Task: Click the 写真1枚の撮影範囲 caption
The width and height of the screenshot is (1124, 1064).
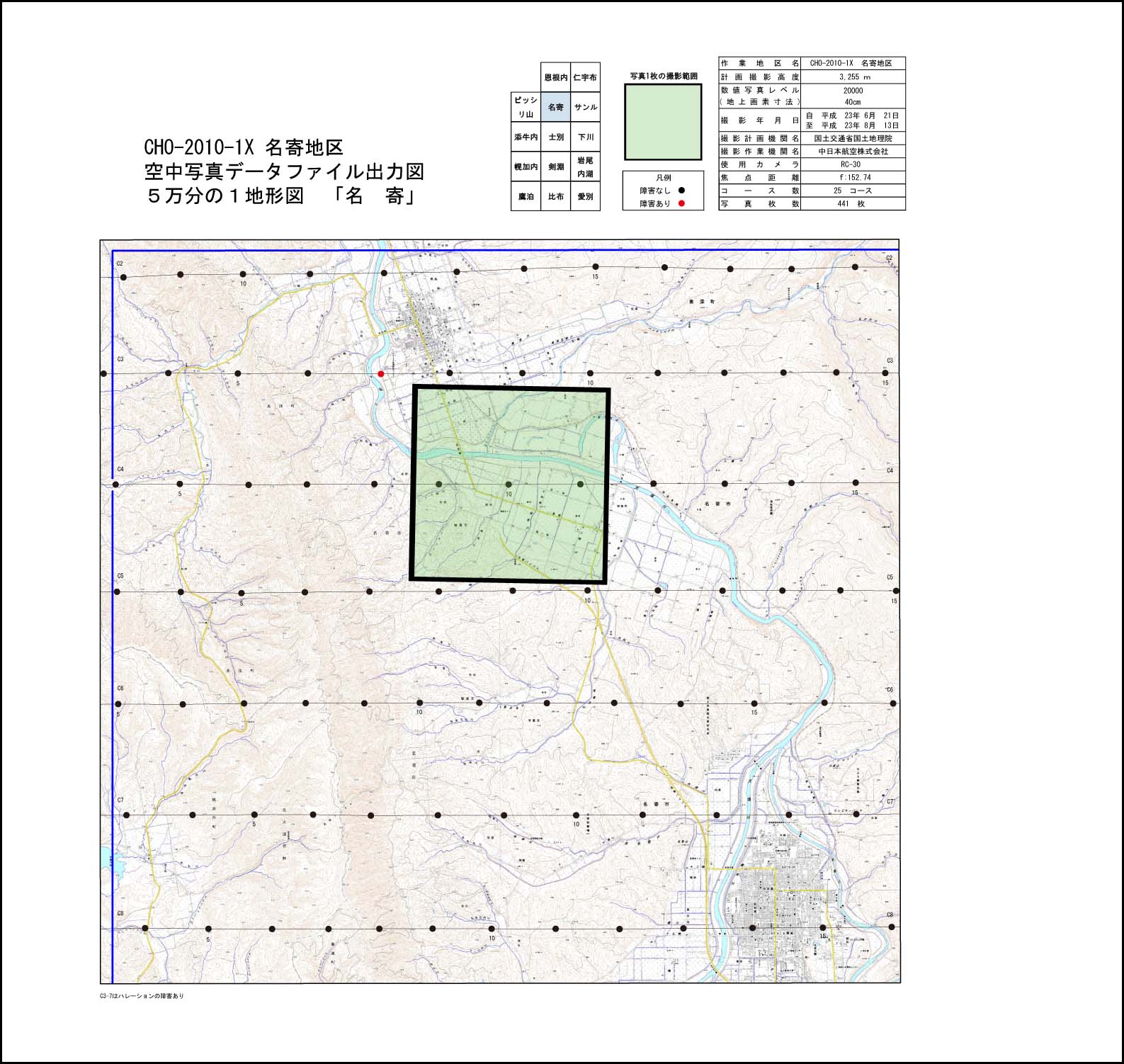Action: [x=664, y=76]
